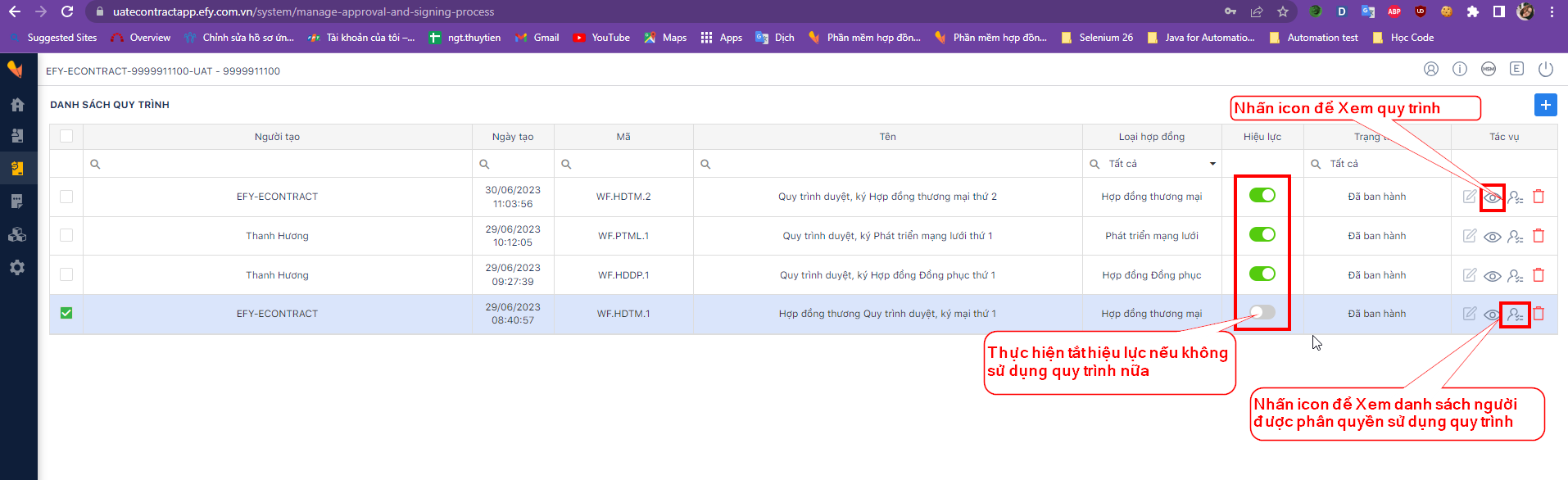This screenshot has height=480, width=1568.
Task: View process WF.HDTM.2 via eye icon
Action: [1493, 197]
